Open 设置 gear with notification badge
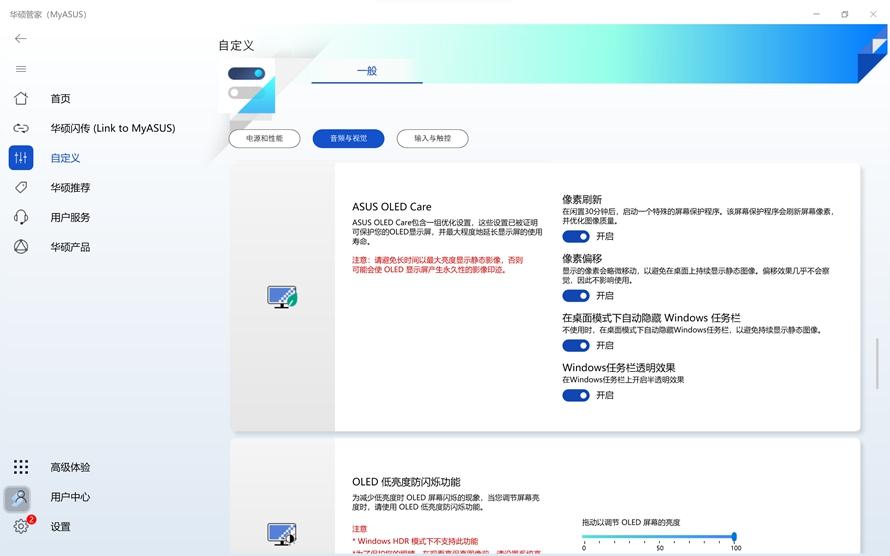 (x=20, y=527)
